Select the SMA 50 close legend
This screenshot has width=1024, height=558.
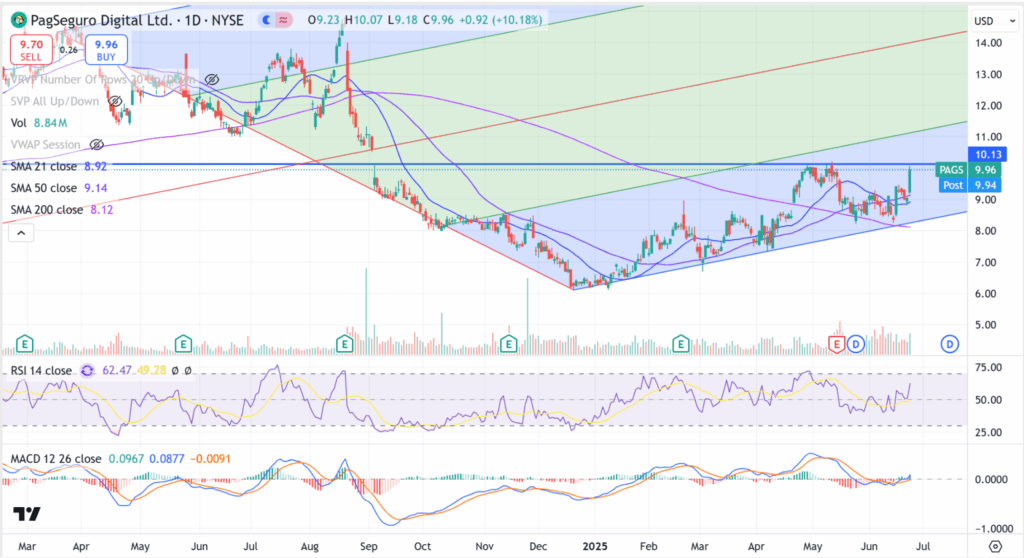click(43, 188)
